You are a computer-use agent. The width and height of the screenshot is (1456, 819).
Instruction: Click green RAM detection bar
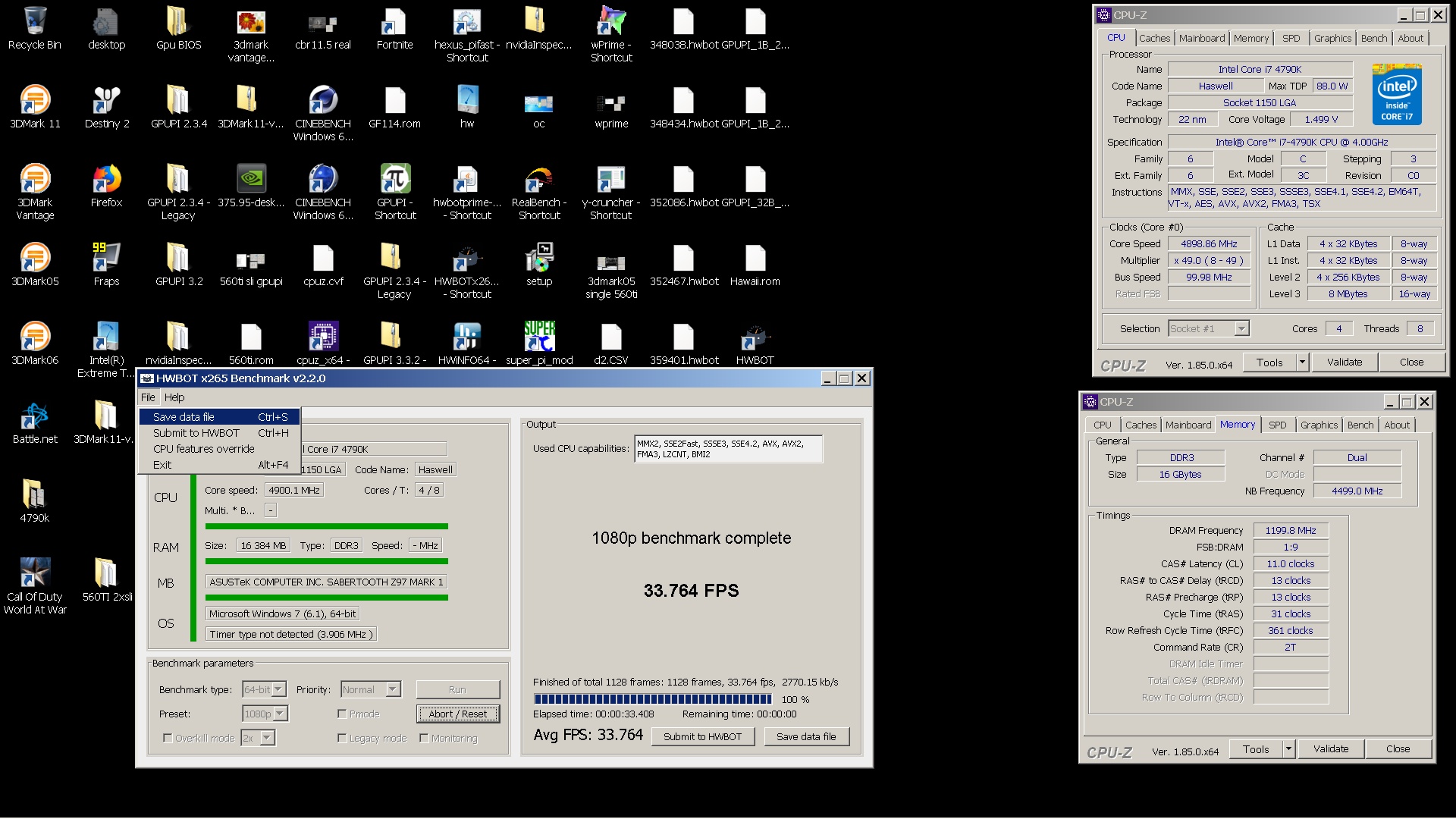(x=326, y=562)
